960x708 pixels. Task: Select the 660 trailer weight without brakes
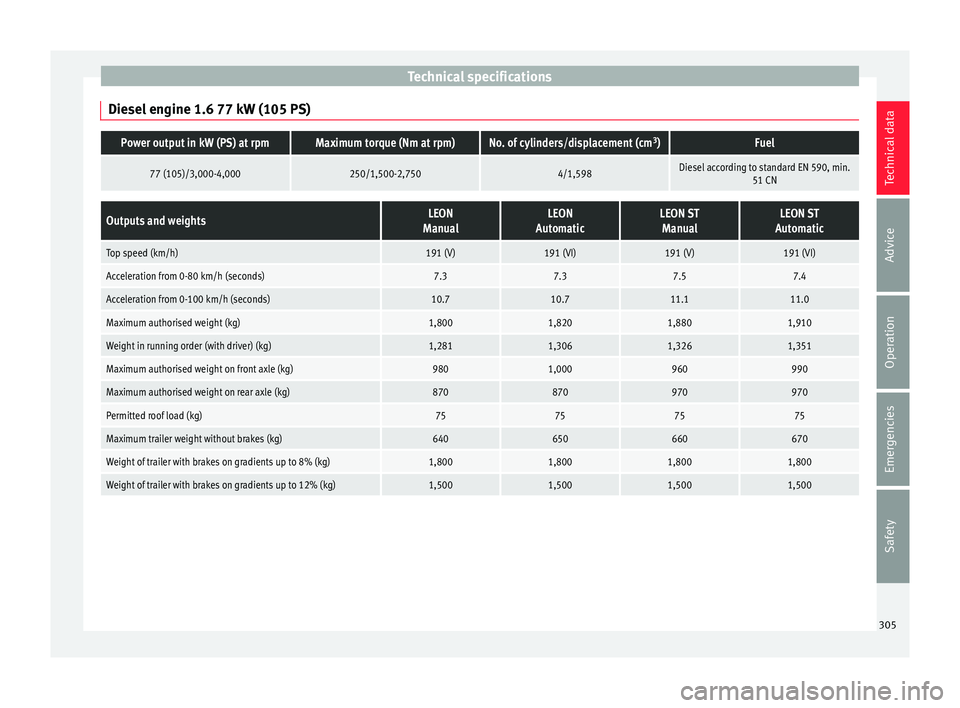click(679, 439)
